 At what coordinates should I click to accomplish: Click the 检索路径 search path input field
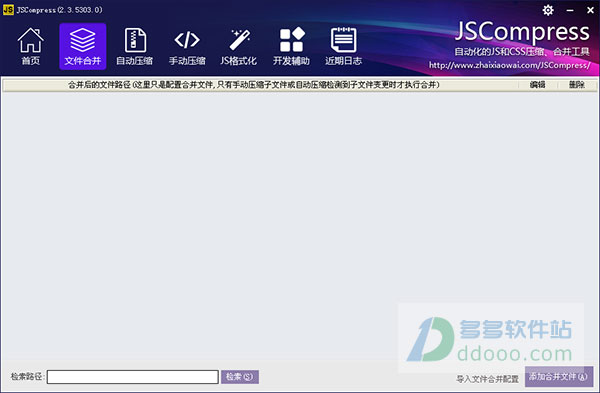tap(132, 377)
